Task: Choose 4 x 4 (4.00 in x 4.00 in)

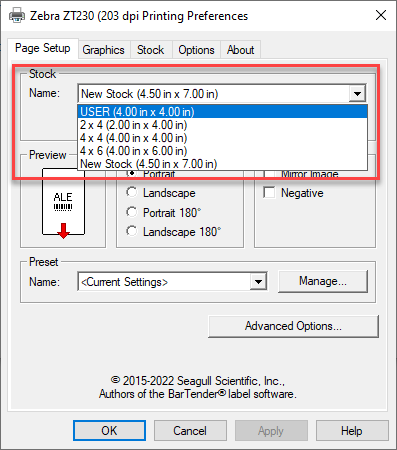Action: click(x=222, y=138)
